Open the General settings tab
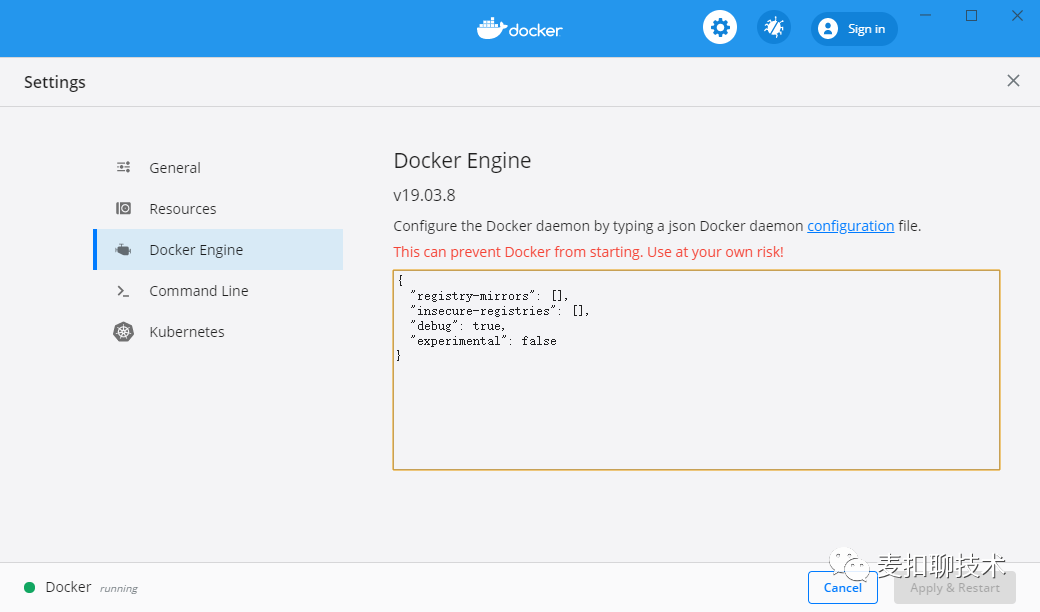This screenshot has width=1040, height=612. tap(175, 168)
